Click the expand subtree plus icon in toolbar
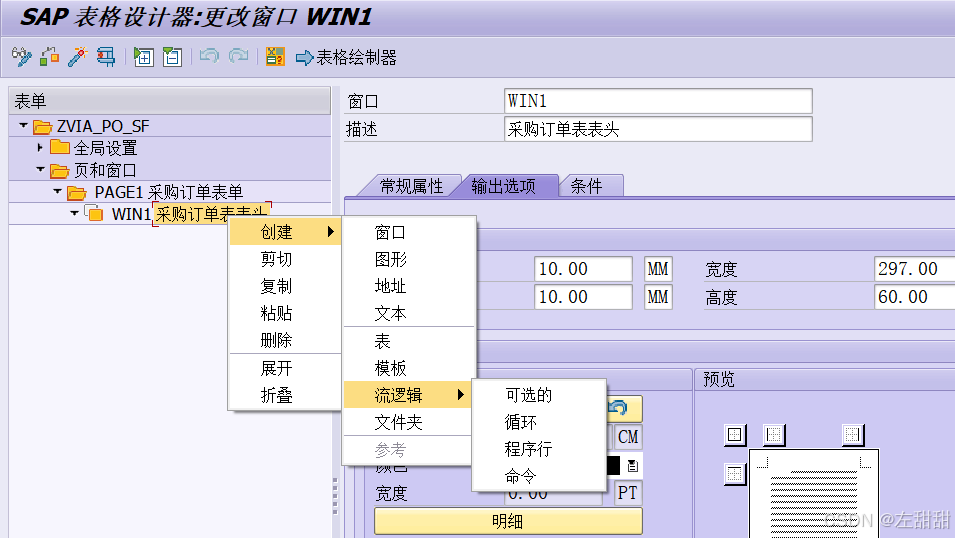Screen dimensions: 955x538 (144, 57)
